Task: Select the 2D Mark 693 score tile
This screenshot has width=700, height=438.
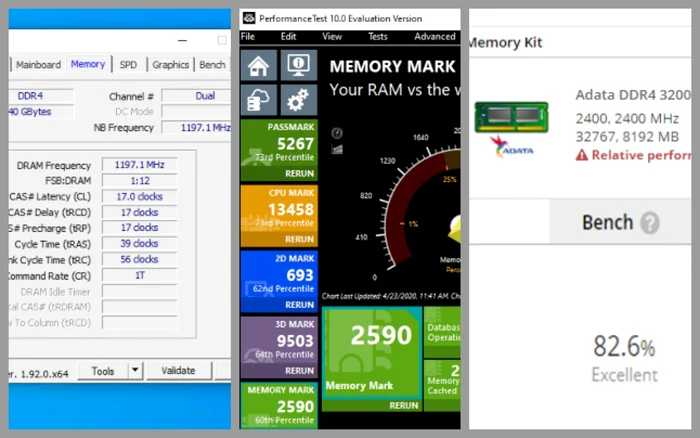Action: pos(279,281)
